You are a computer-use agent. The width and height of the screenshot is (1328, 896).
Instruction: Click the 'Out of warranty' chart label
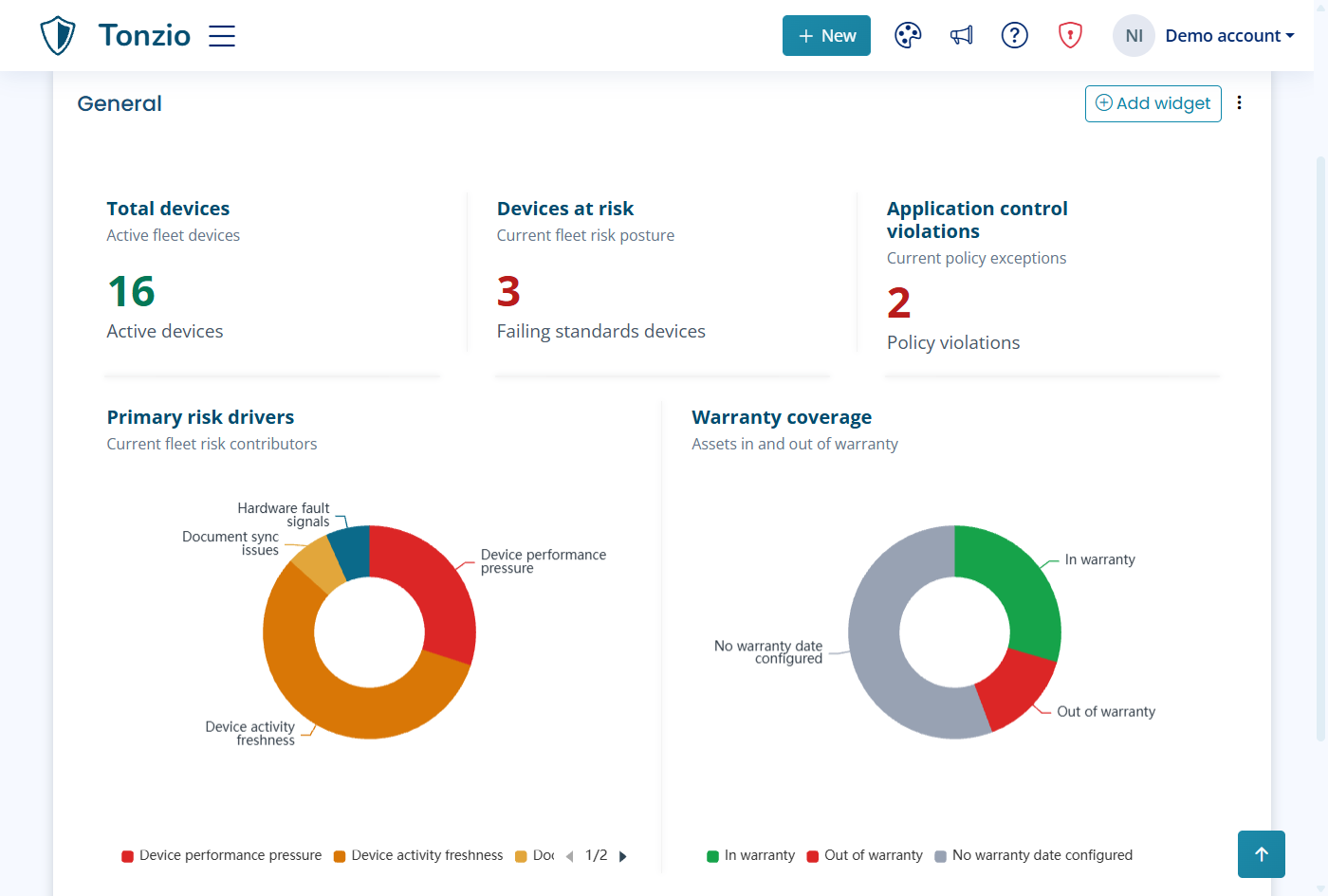(1106, 712)
